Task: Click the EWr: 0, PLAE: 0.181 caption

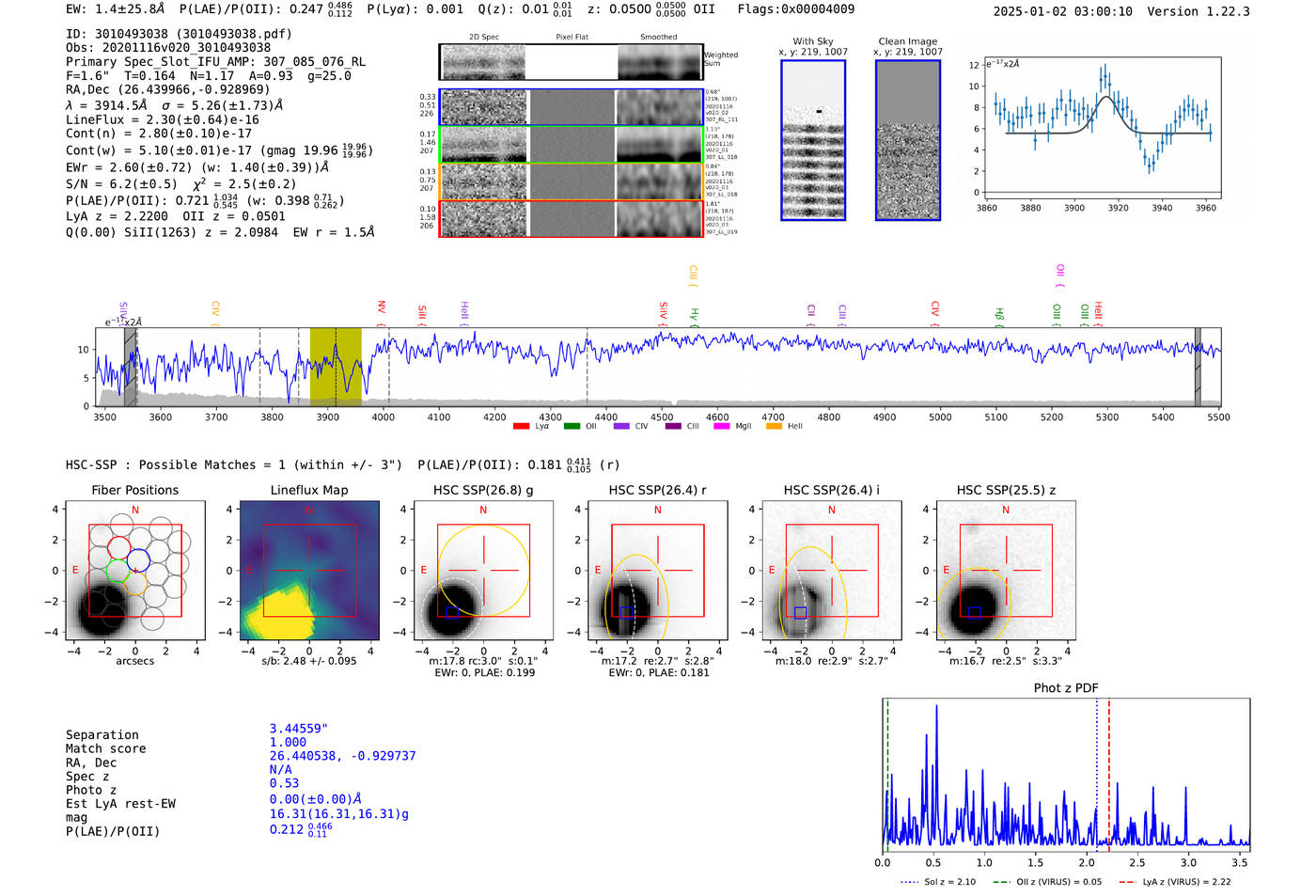Action: tap(659, 673)
